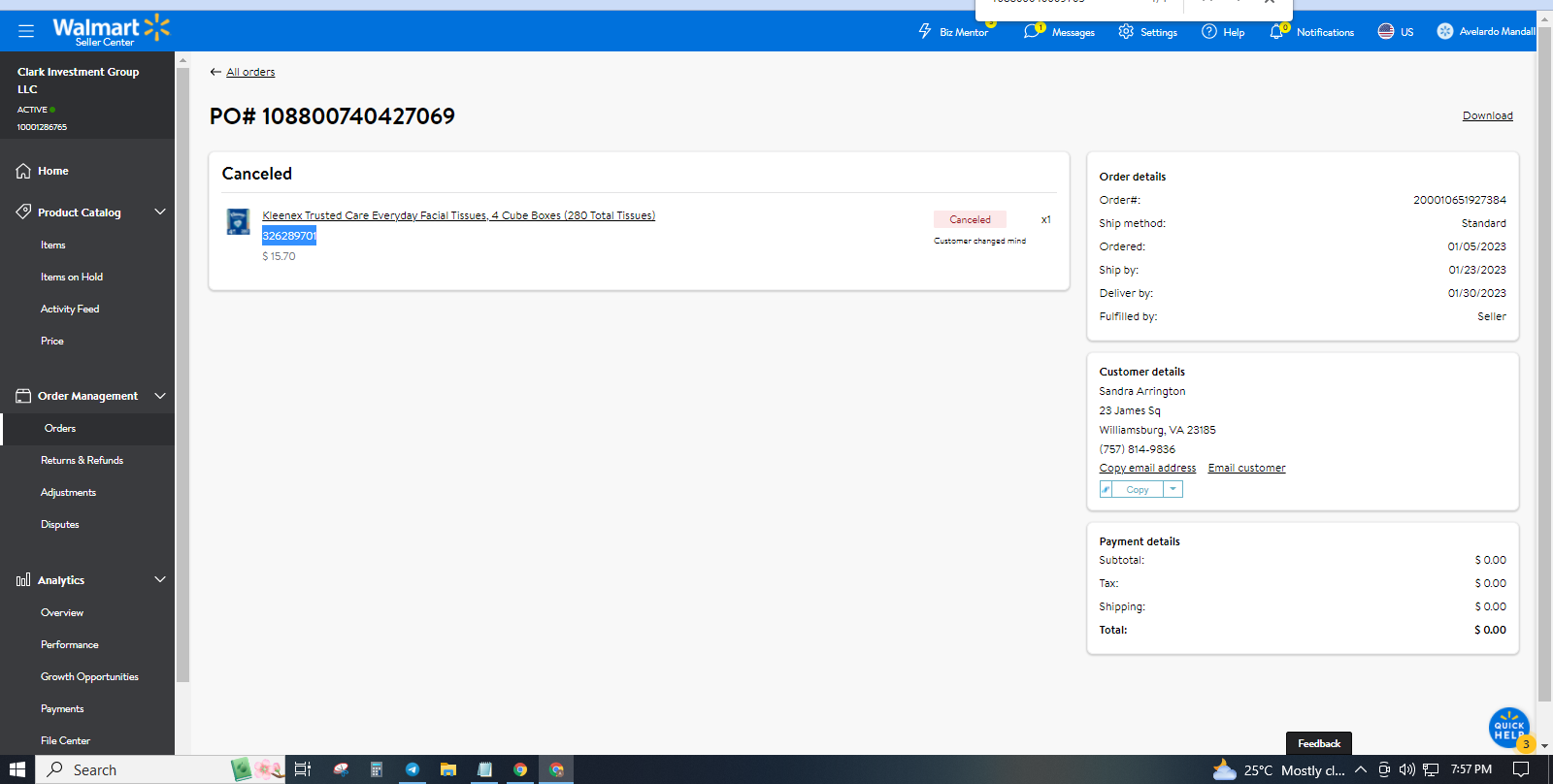
Task: Open Items on Hold page
Action: [72, 277]
